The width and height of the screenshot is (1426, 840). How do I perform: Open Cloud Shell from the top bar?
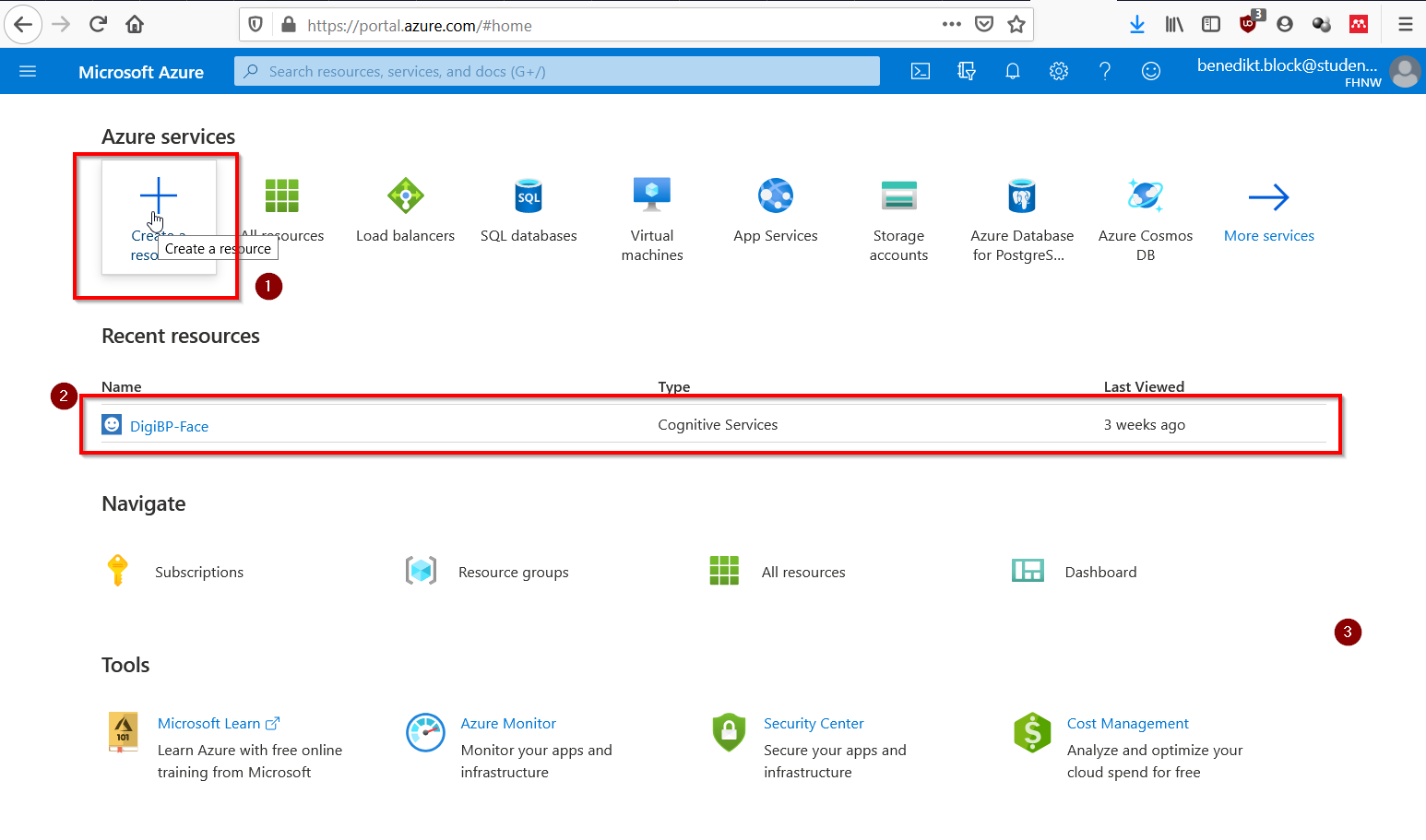(921, 71)
